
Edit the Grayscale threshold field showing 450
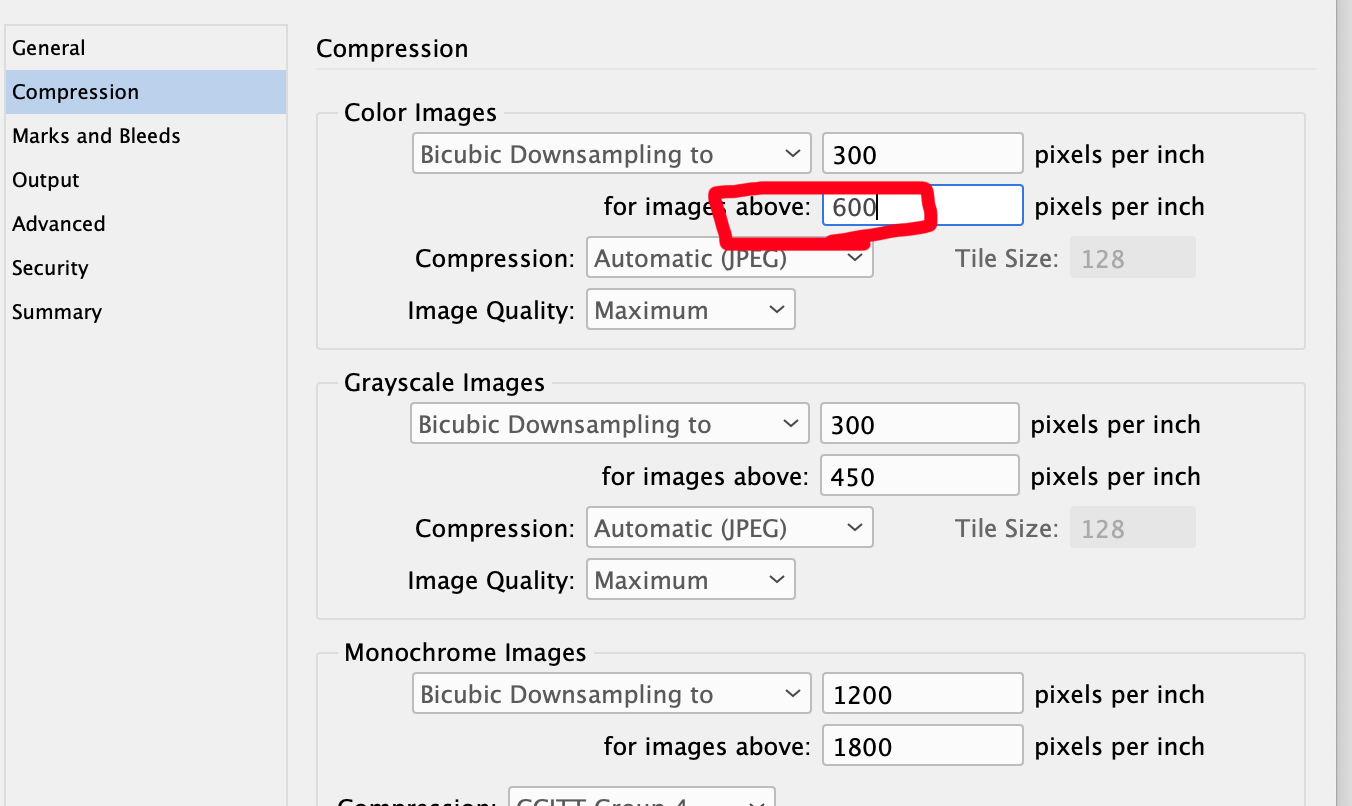918,475
